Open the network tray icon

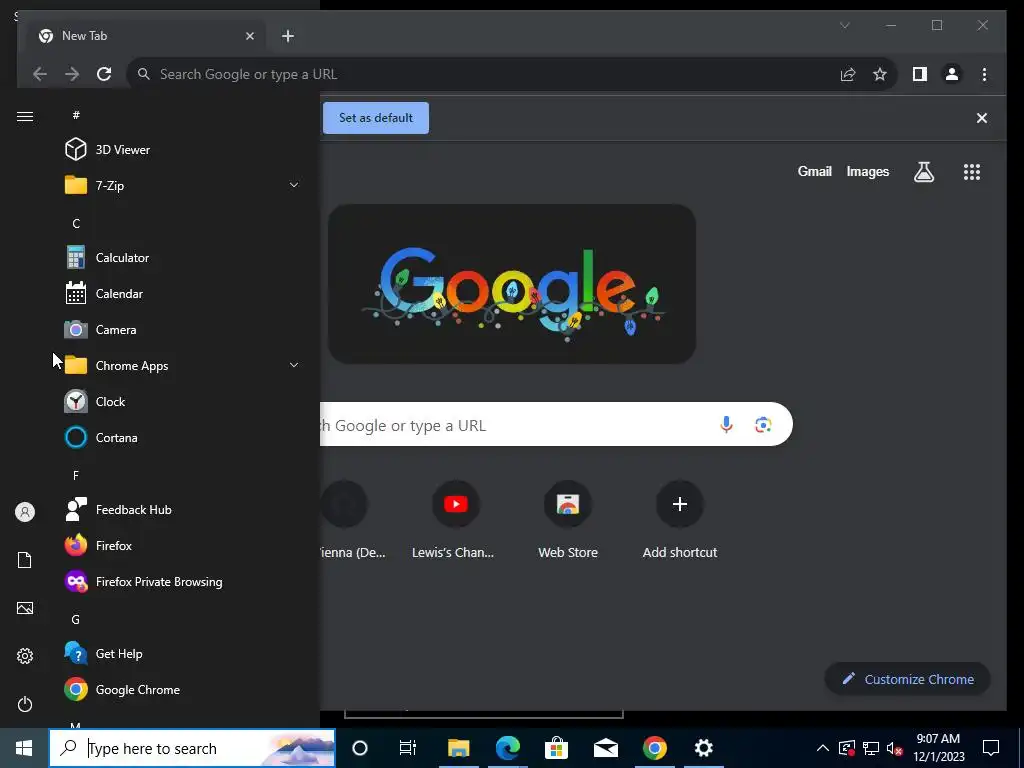[871, 748]
